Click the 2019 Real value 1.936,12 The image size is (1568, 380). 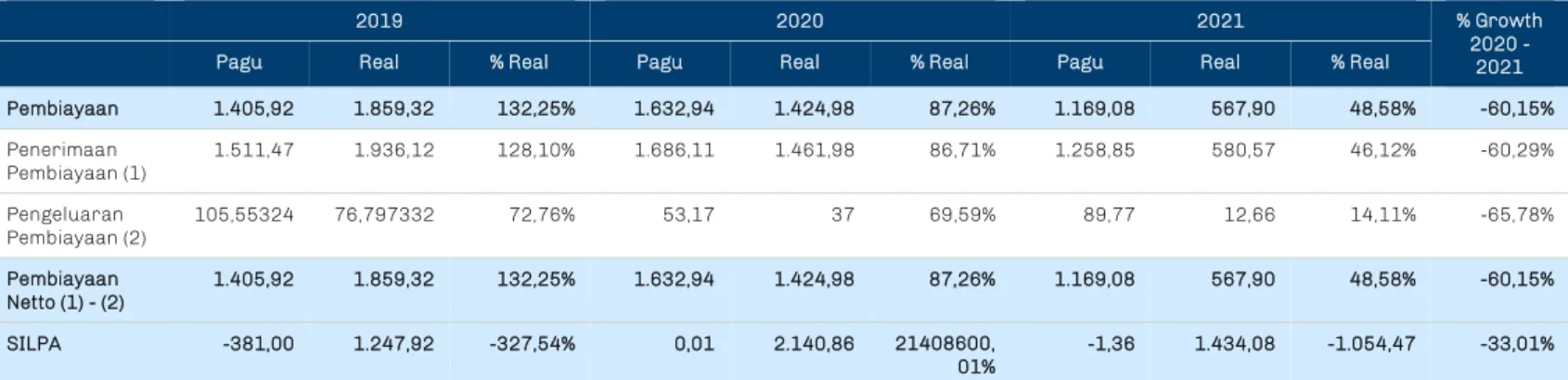(393, 150)
